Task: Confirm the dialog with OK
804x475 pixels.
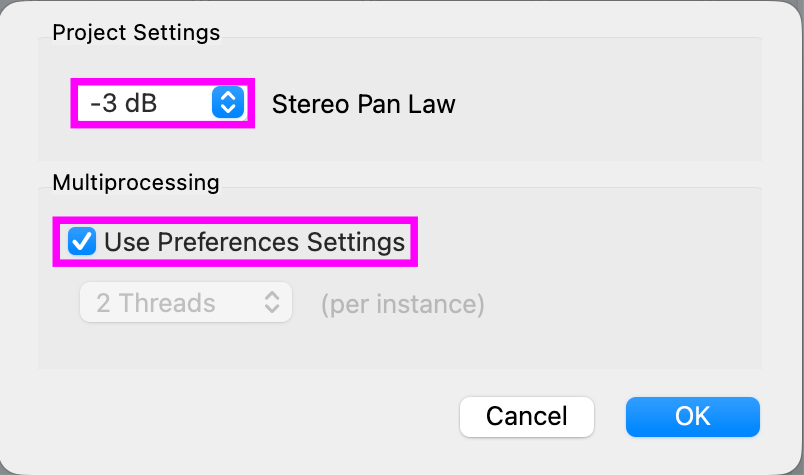Action: pyautogui.click(x=692, y=416)
